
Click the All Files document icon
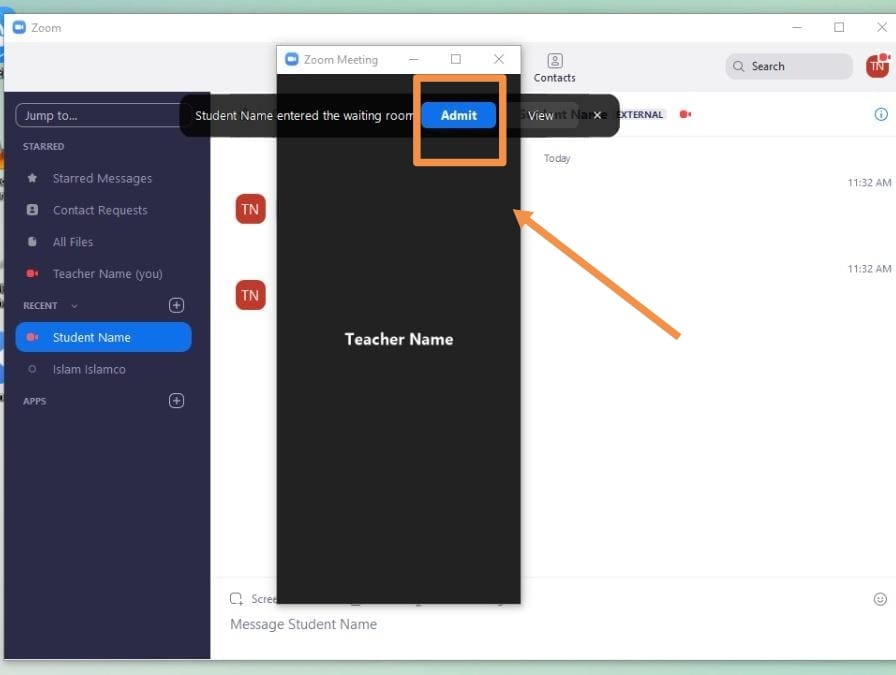33,242
